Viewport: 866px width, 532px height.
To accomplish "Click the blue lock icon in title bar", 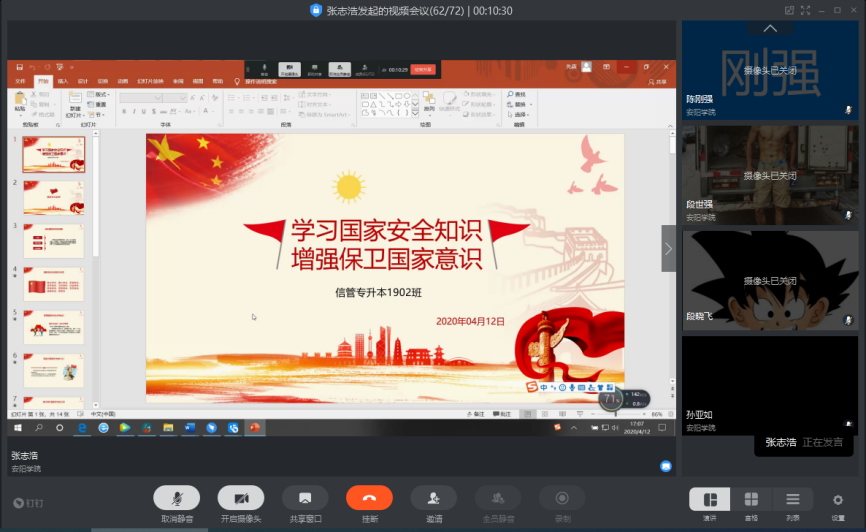I will pos(316,10).
